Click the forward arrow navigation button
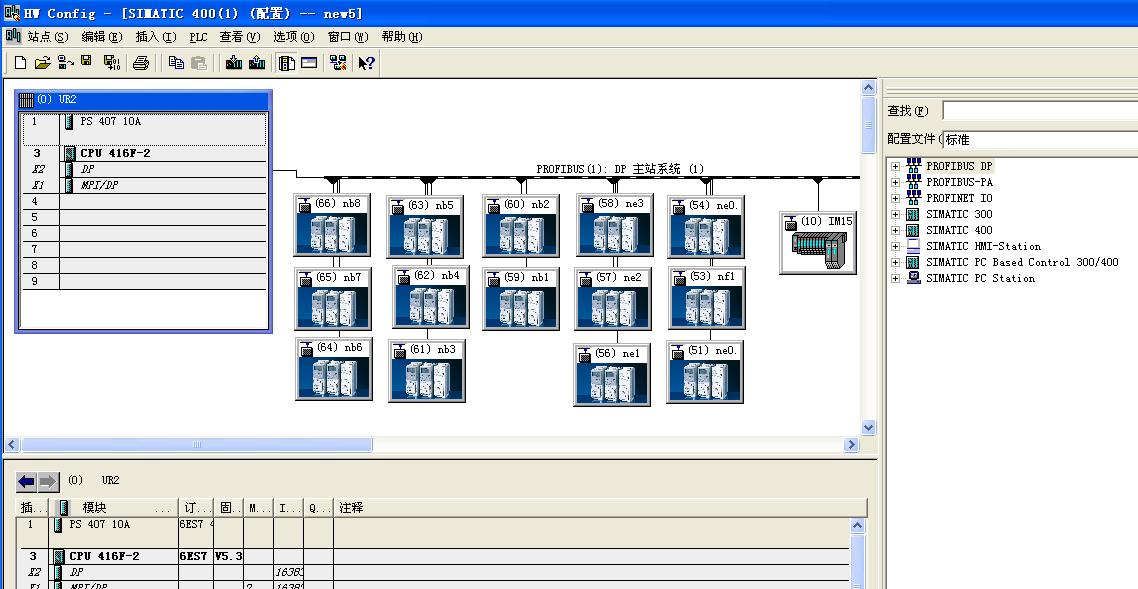 click(x=48, y=482)
